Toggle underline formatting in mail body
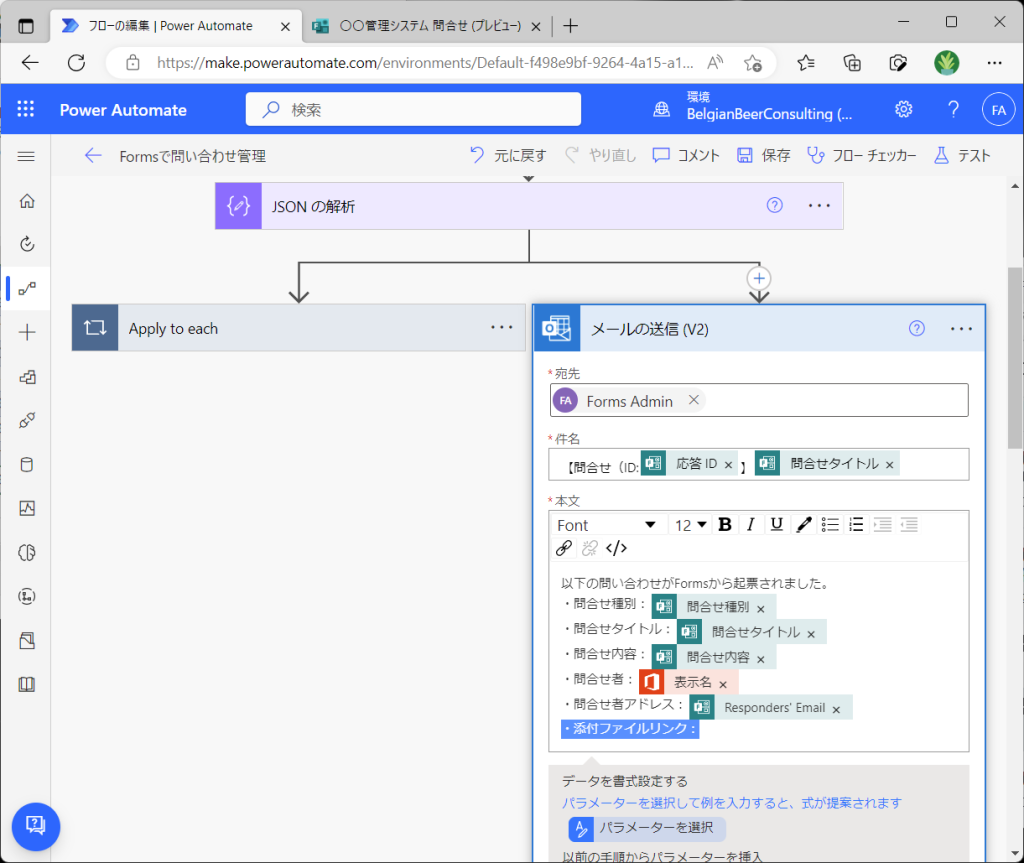The image size is (1024, 863). tap(776, 525)
